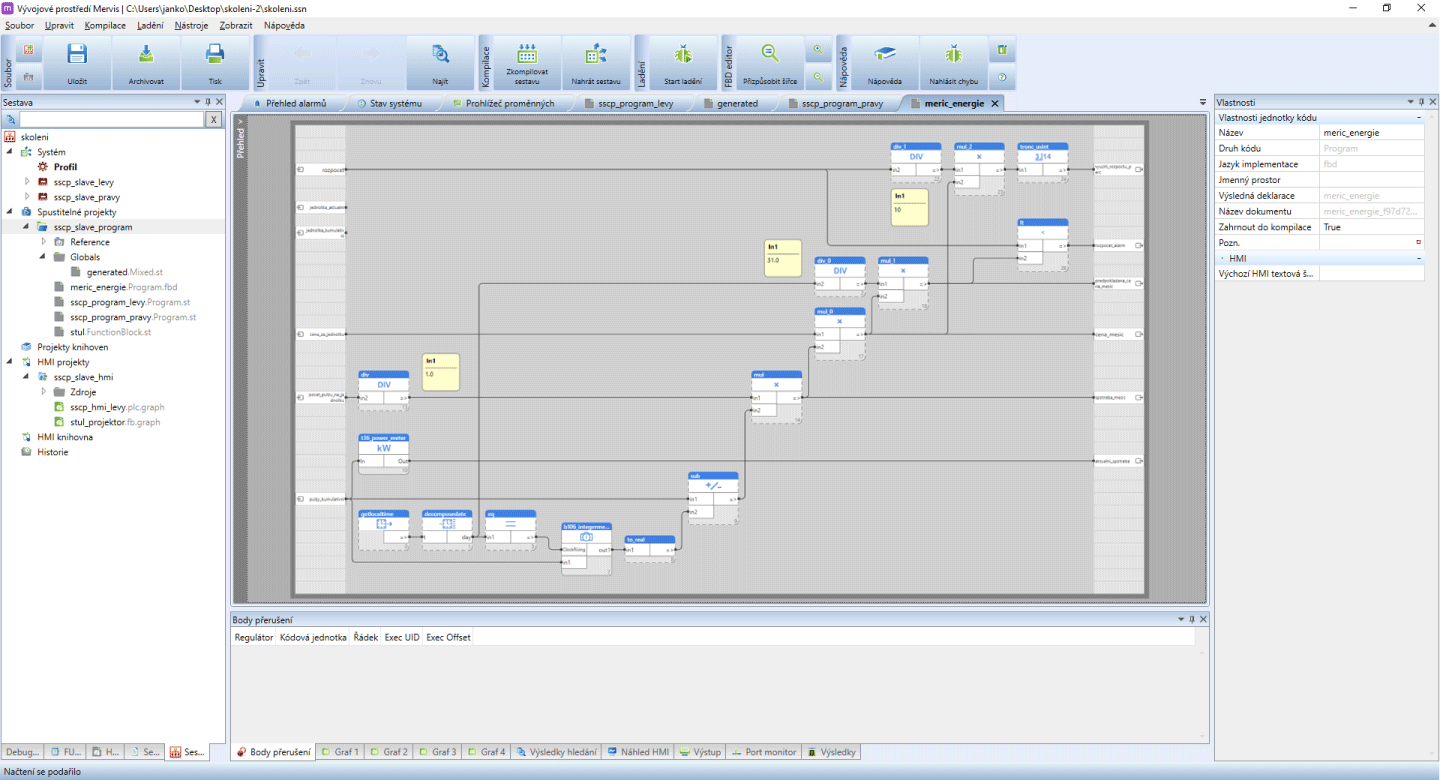The height and width of the screenshot is (780, 1440).
Task: Click the Tisk printer icon
Action: click(x=215, y=56)
